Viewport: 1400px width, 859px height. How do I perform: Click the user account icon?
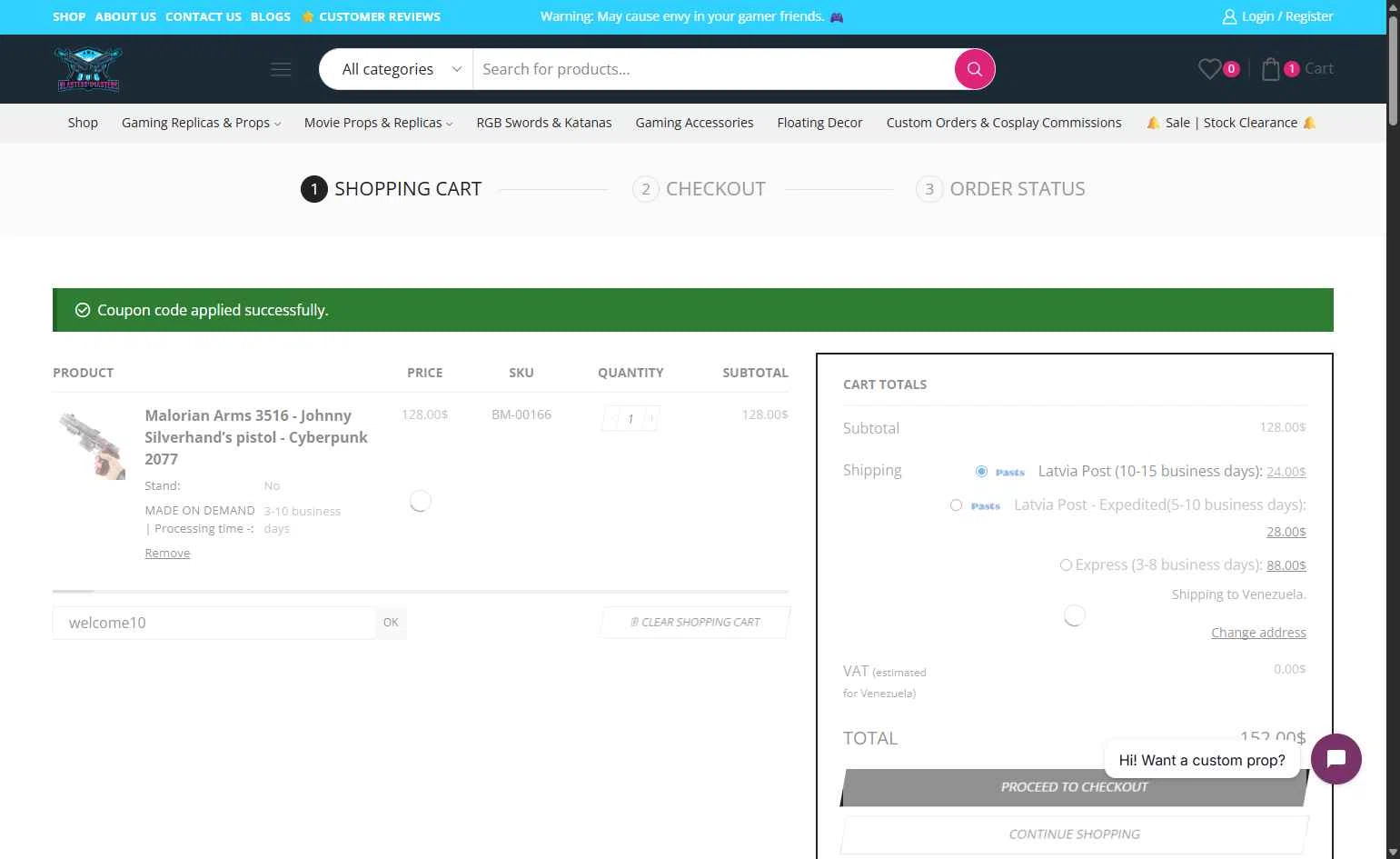(x=1229, y=16)
